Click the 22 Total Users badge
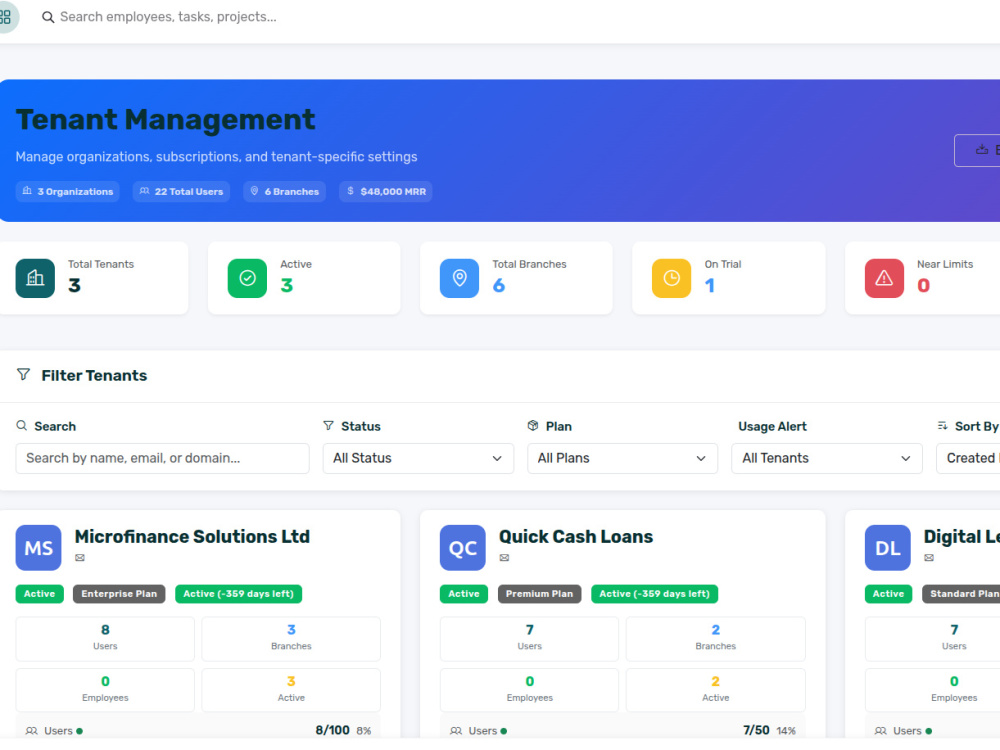The width and height of the screenshot is (1000, 750). point(182,191)
